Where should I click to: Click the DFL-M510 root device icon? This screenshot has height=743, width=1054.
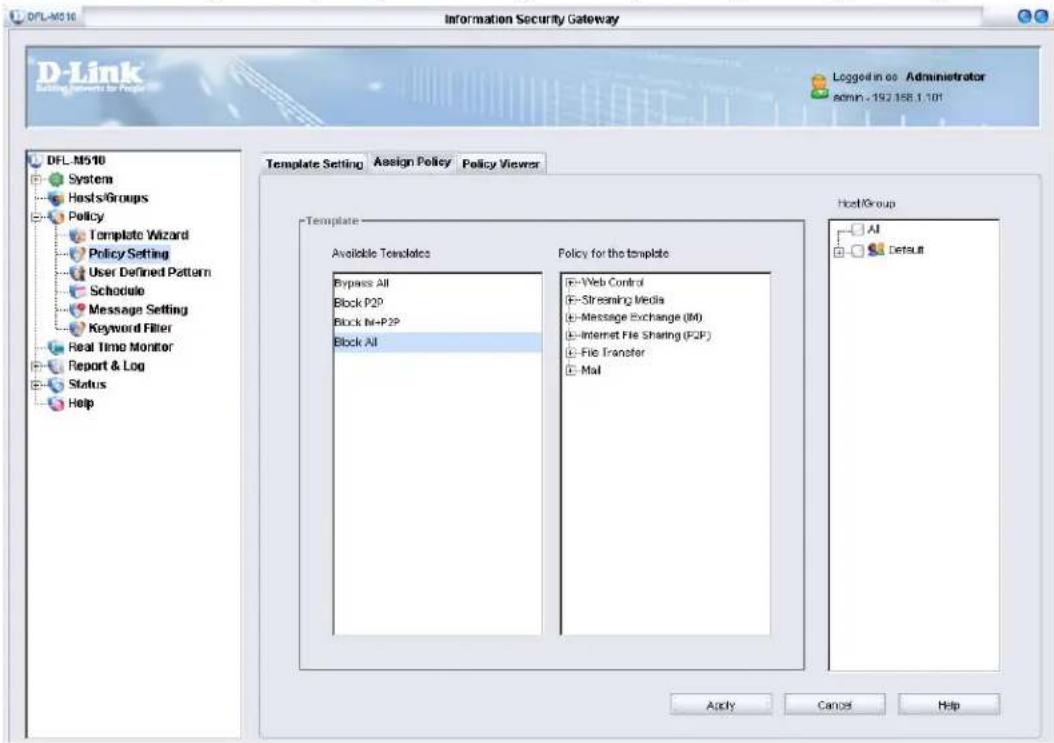[x=35, y=161]
